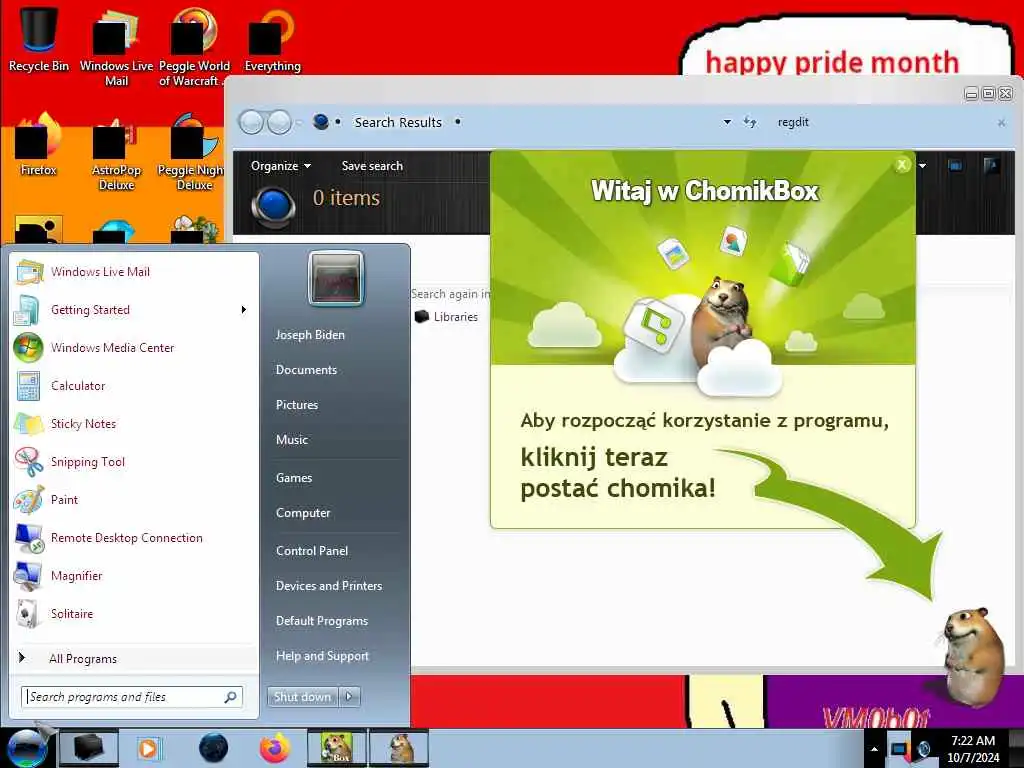
Task: Open Sticky Notes from Start menu
Action: (134, 423)
